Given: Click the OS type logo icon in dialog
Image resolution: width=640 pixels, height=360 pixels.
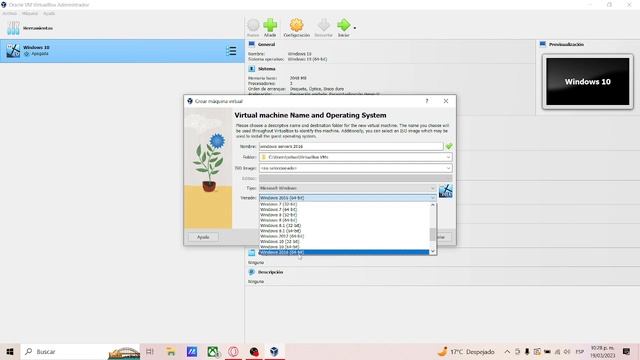Looking at the screenshot, I should 445,191.
